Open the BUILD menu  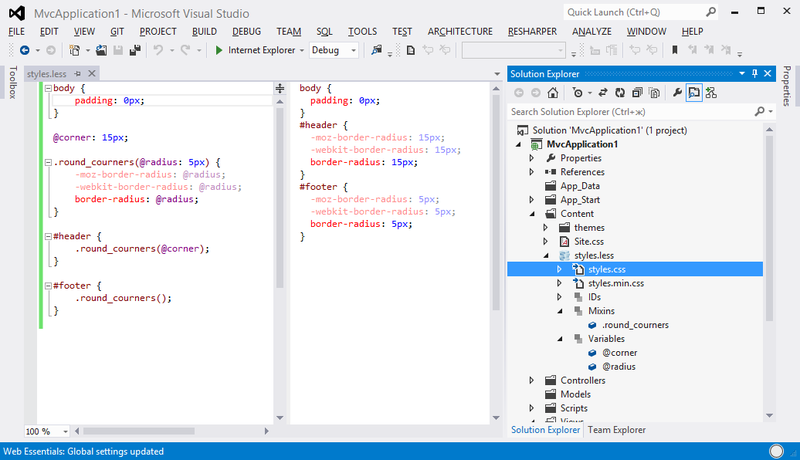coord(204,32)
